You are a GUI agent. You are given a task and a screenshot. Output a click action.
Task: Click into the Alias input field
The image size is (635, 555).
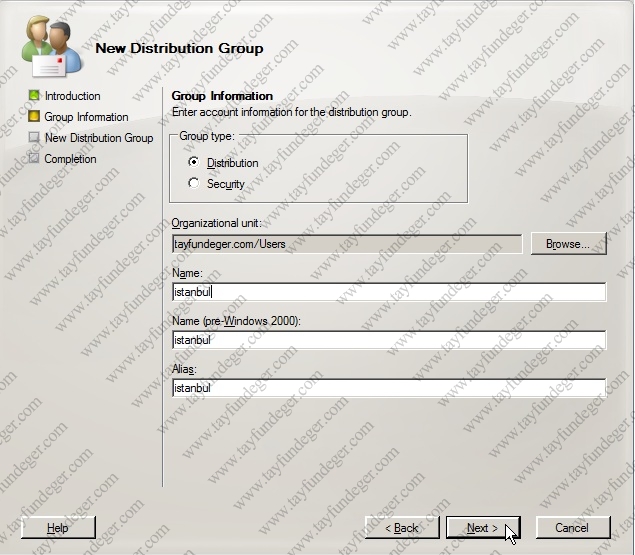pos(389,388)
